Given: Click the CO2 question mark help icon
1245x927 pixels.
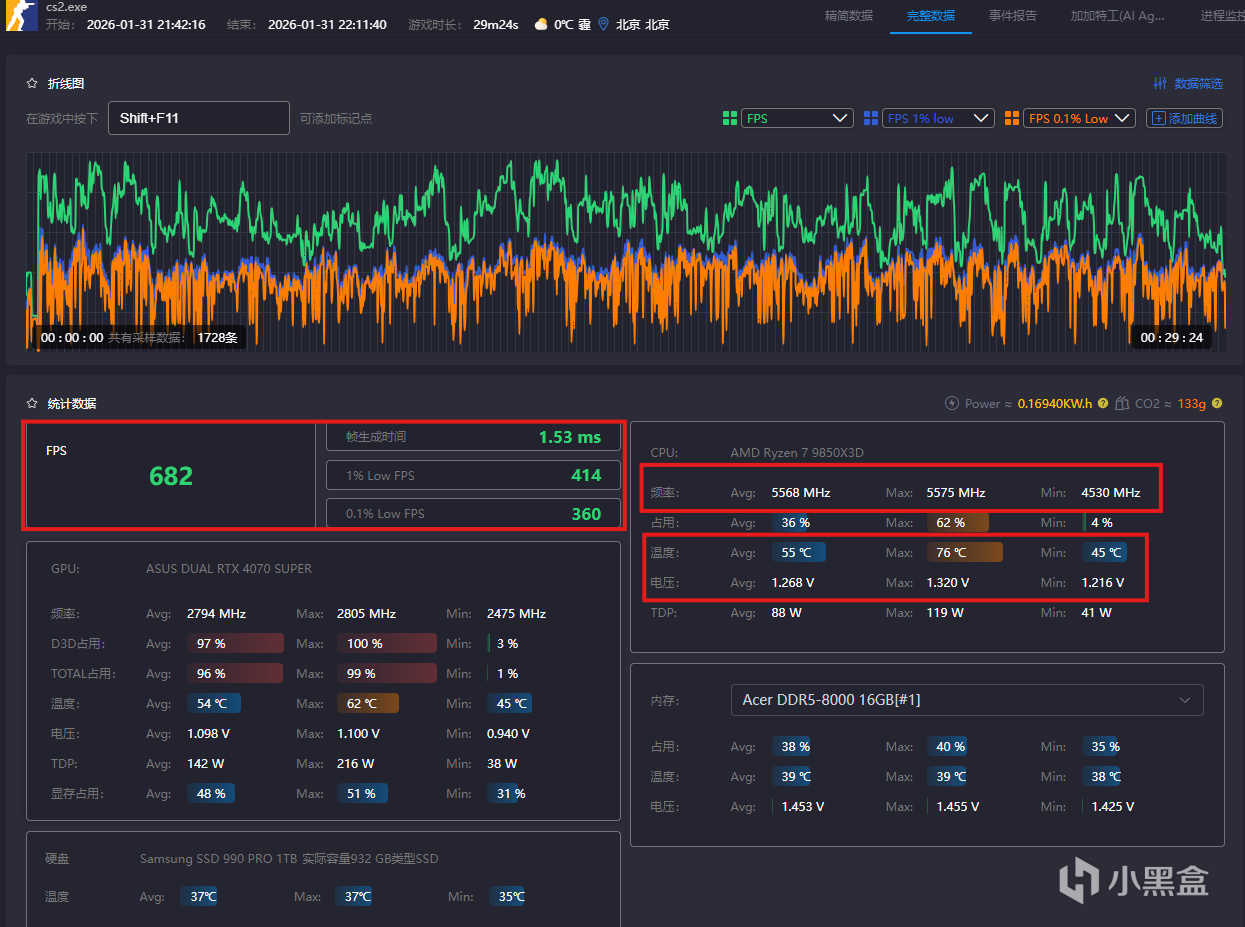Looking at the screenshot, I should pos(1217,403).
